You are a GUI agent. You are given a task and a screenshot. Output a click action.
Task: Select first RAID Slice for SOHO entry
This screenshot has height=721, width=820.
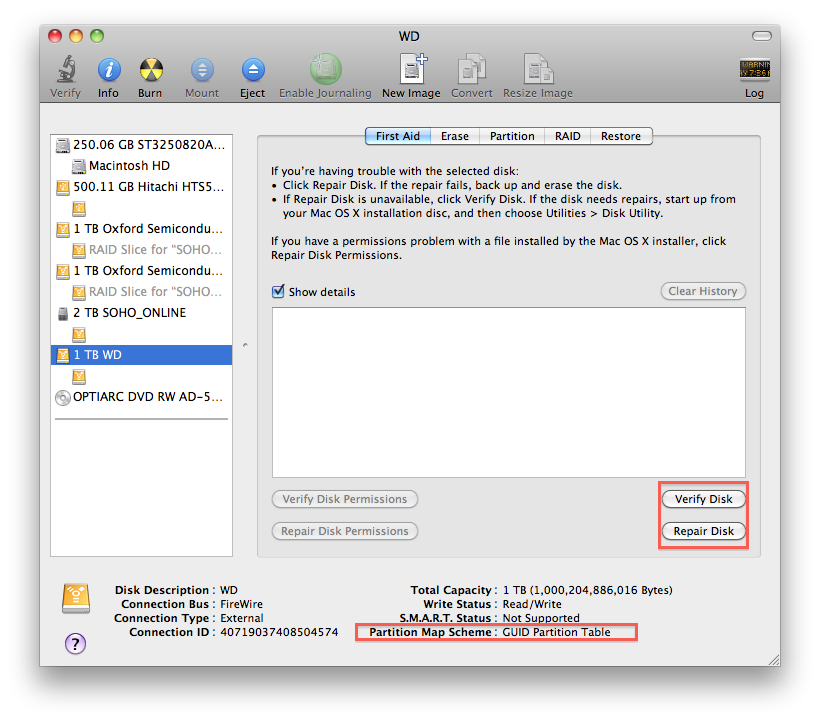coord(141,250)
